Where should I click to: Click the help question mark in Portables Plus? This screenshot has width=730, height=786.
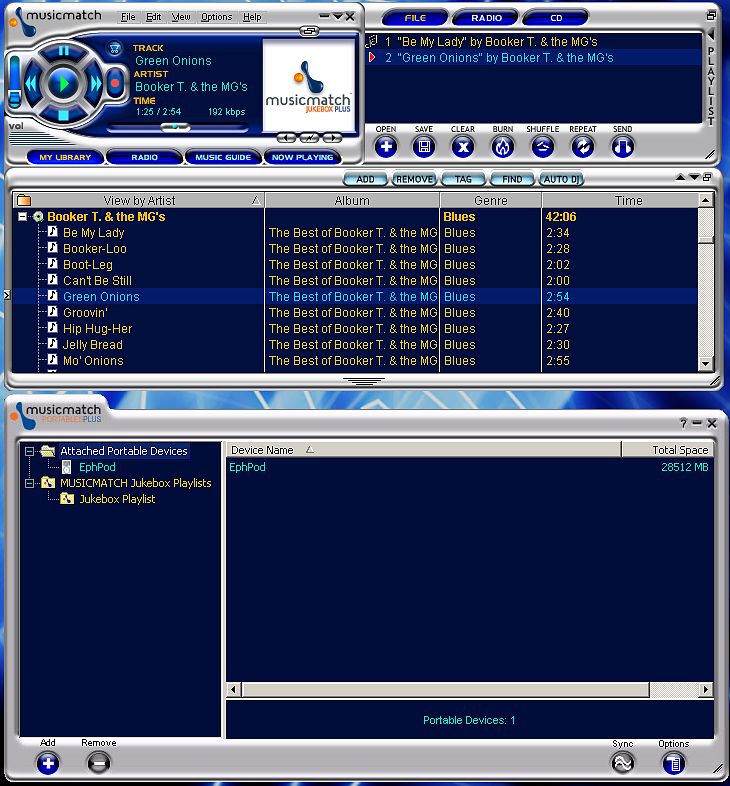(x=682, y=424)
